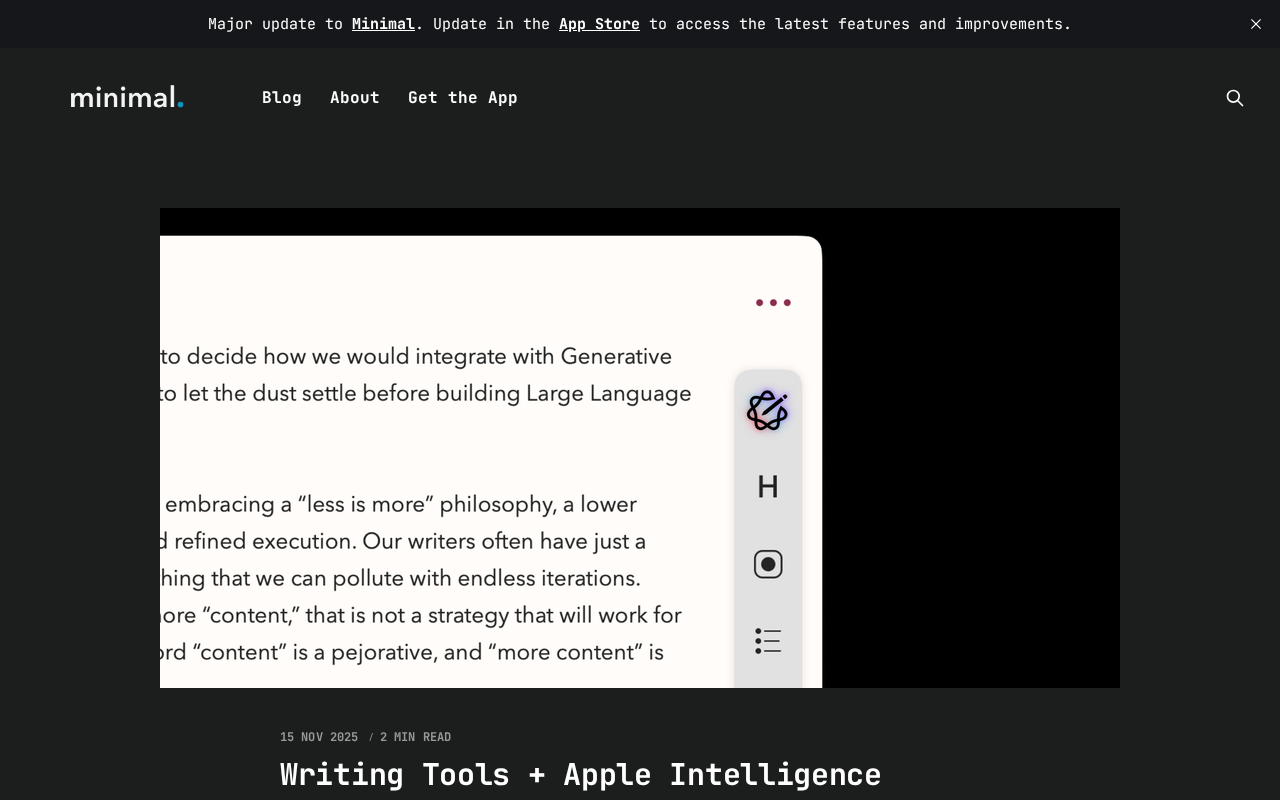
Task: Click the banner text about latest features
Action: click(x=860, y=24)
